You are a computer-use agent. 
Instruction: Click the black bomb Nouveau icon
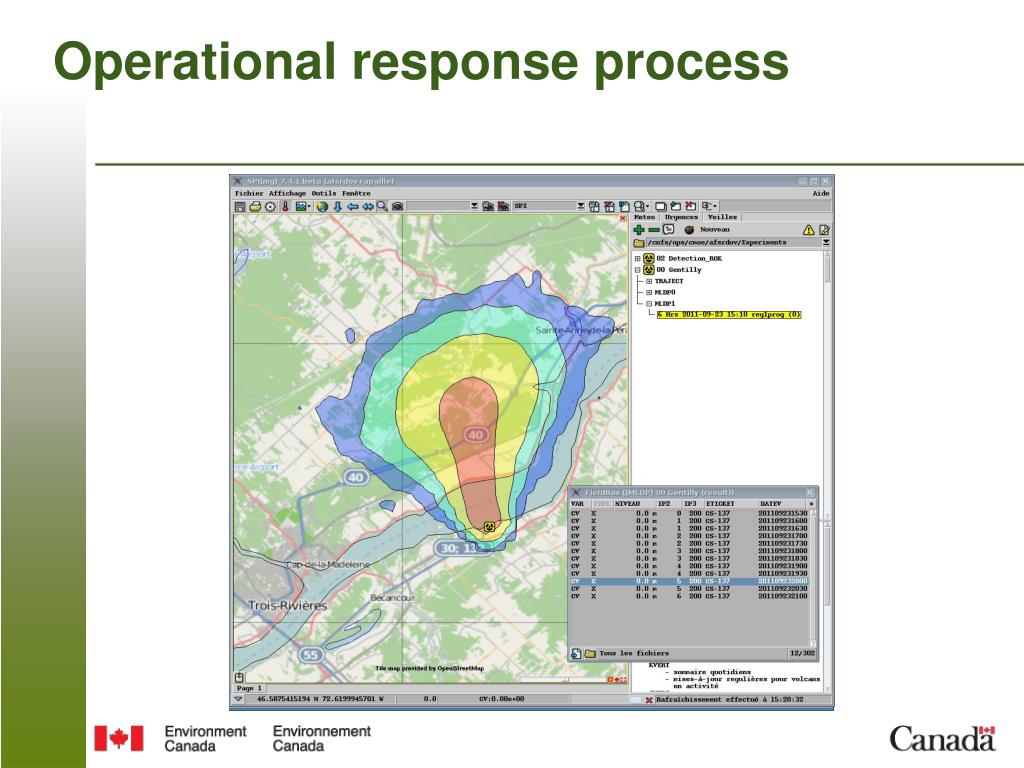point(689,230)
